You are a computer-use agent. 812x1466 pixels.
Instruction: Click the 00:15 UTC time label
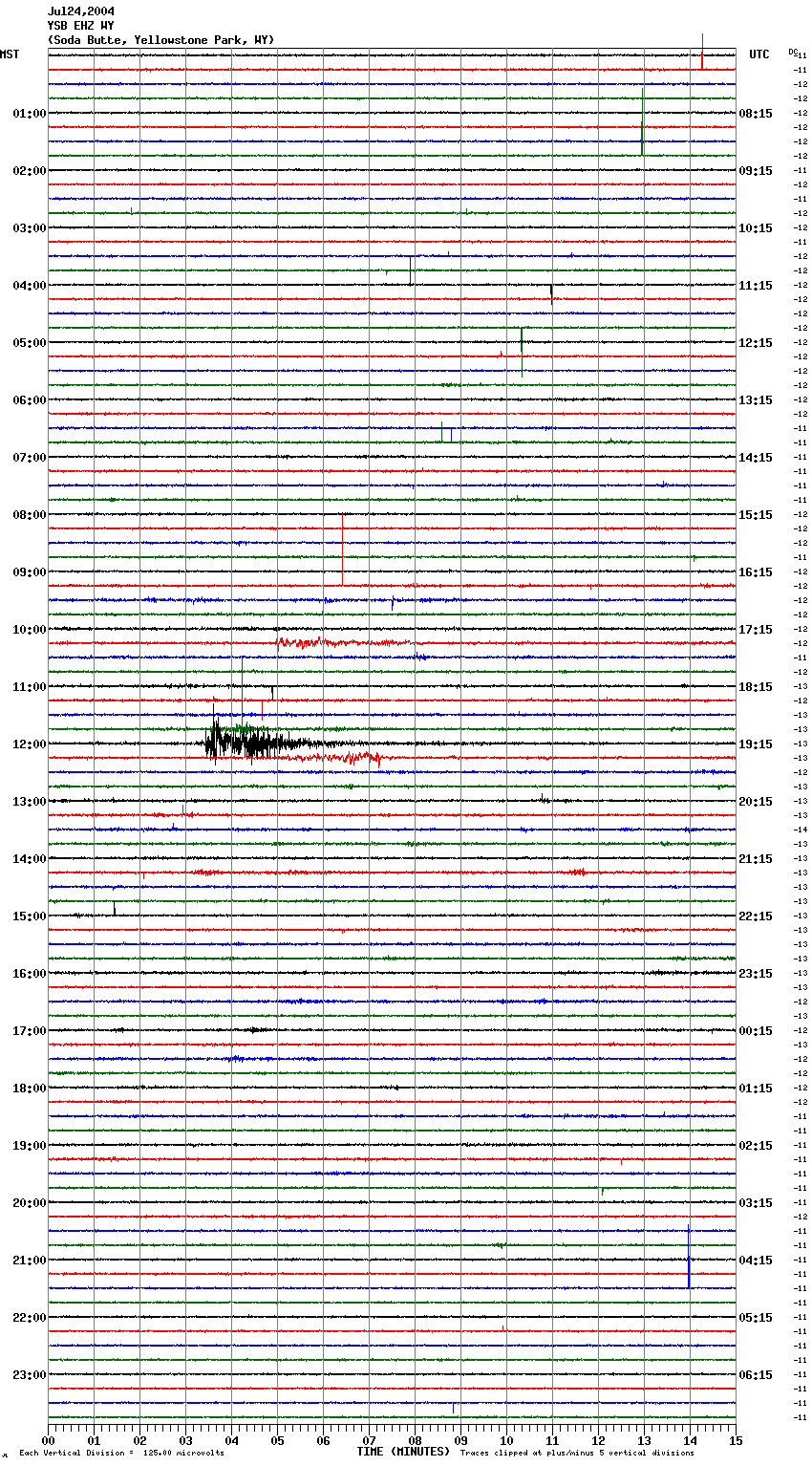[756, 1031]
